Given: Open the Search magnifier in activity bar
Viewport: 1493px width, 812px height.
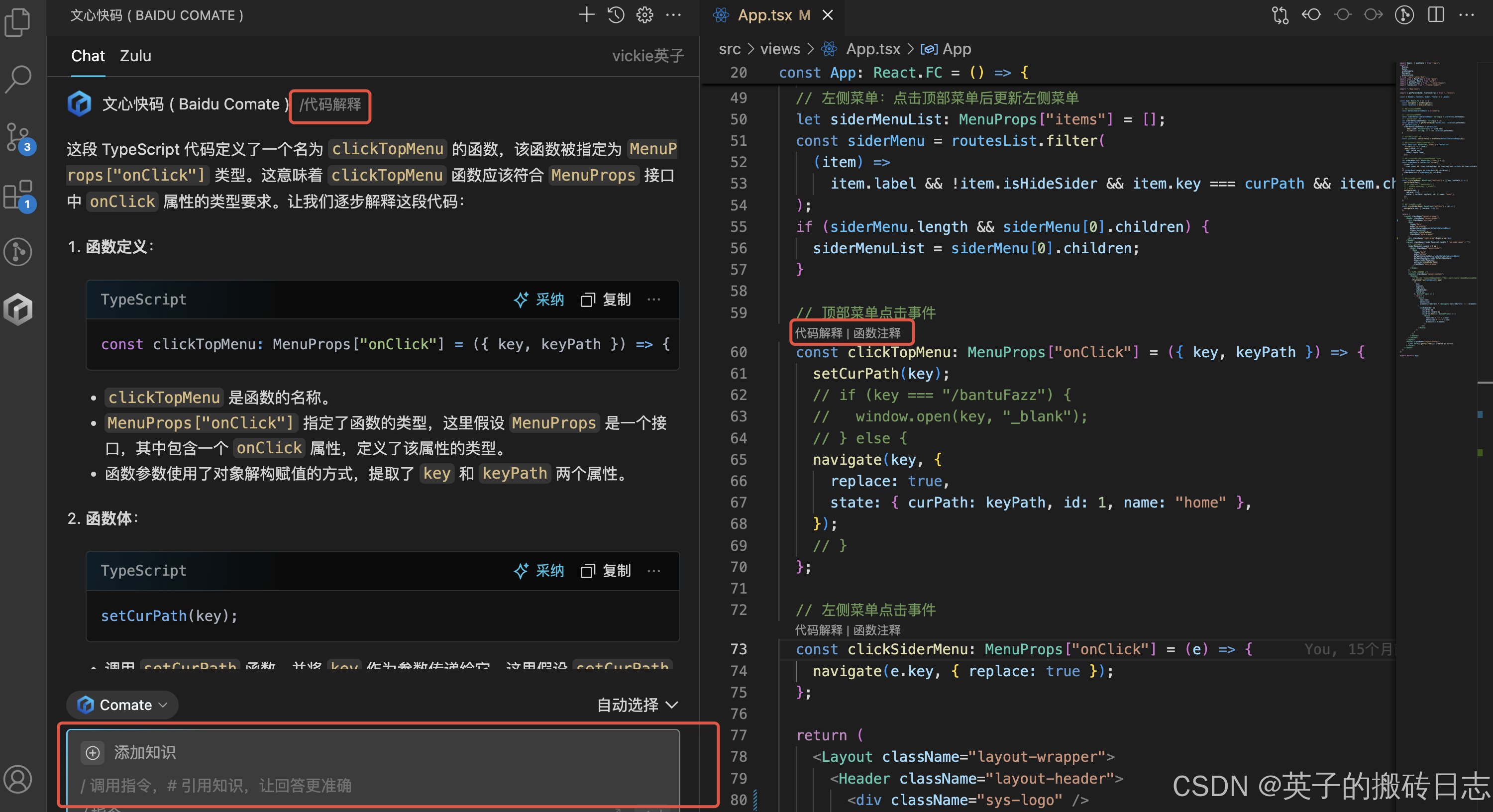Looking at the screenshot, I should [18, 78].
